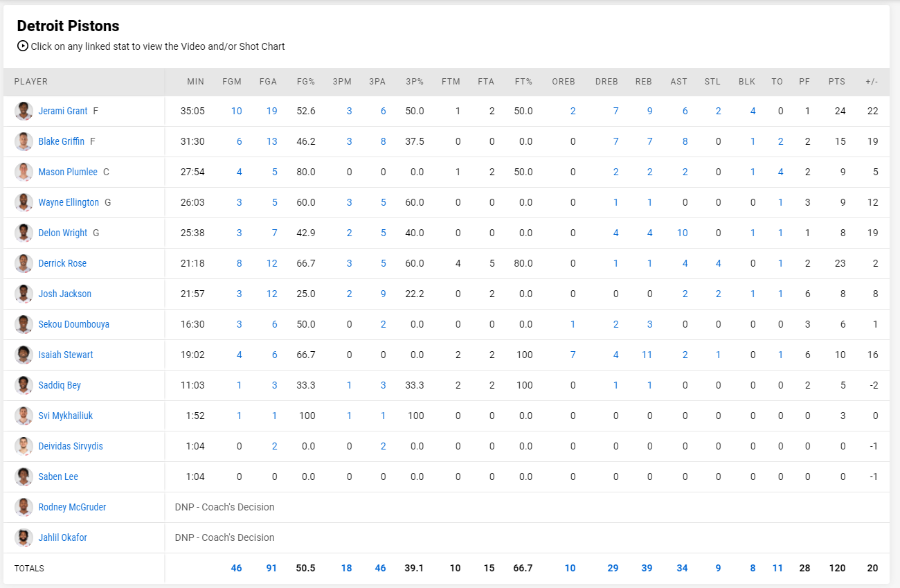This screenshot has height=588, width=900.
Task: Click the MIN column header
Action: click(x=196, y=82)
